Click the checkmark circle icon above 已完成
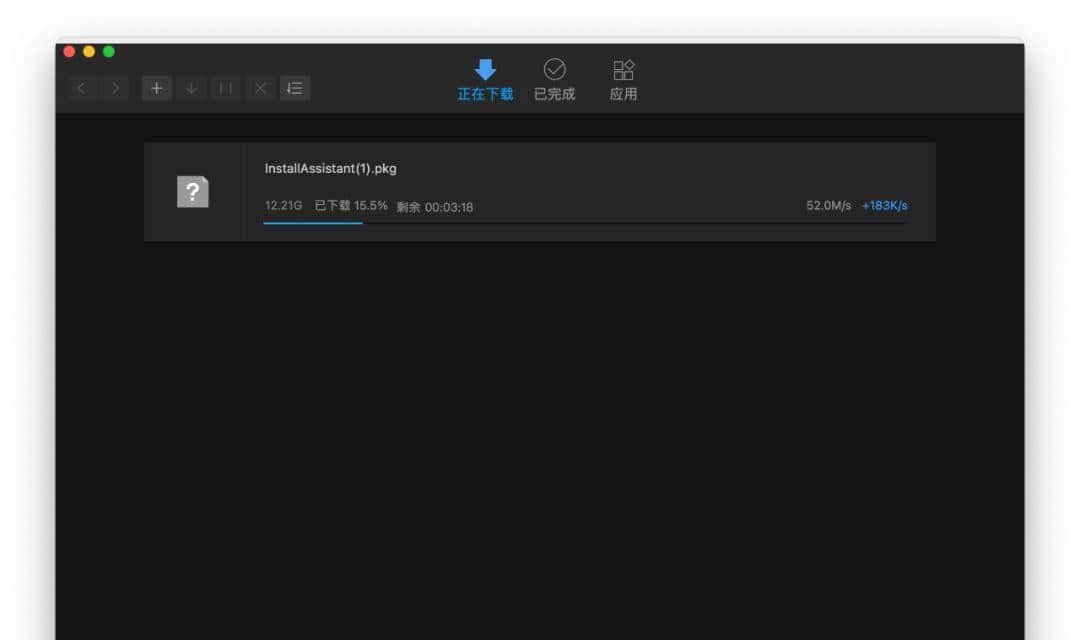Viewport: 1080px width, 640px height. (x=554, y=68)
